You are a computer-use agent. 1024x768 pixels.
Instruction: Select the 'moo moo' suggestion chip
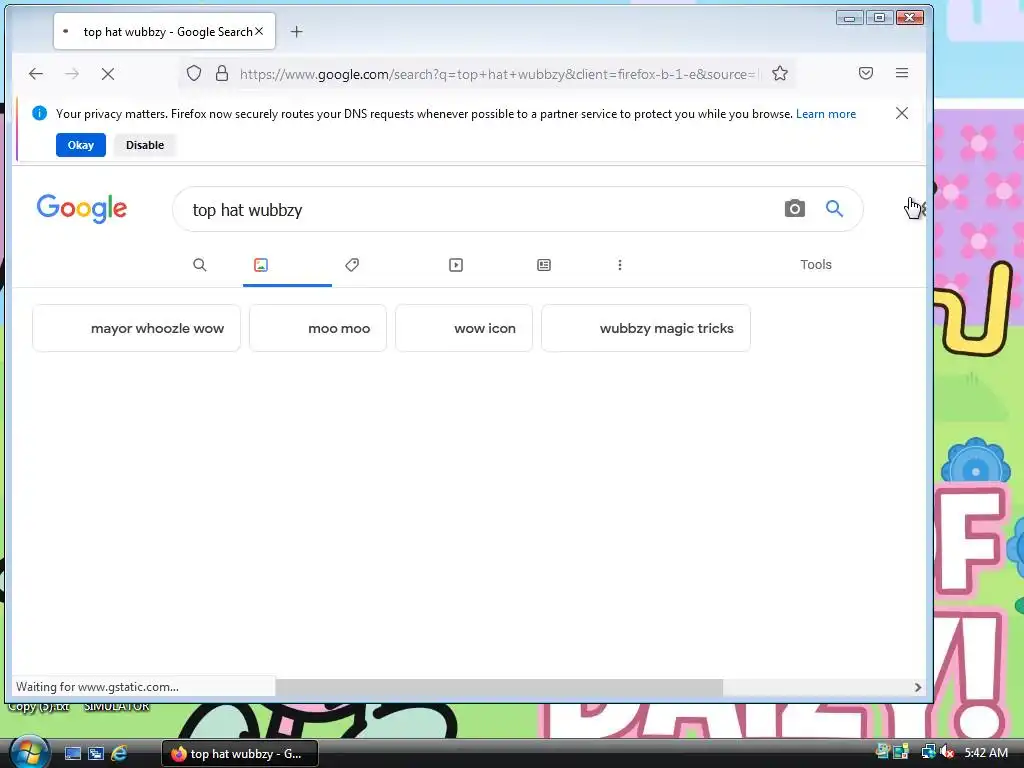318,328
